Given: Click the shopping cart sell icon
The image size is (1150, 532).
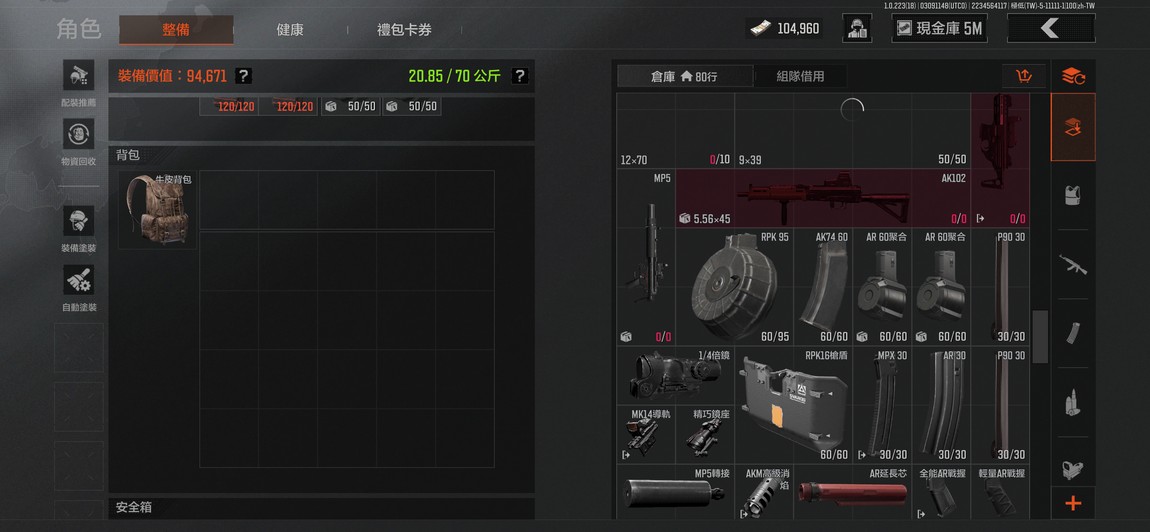Looking at the screenshot, I should pyautogui.click(x=1023, y=76).
